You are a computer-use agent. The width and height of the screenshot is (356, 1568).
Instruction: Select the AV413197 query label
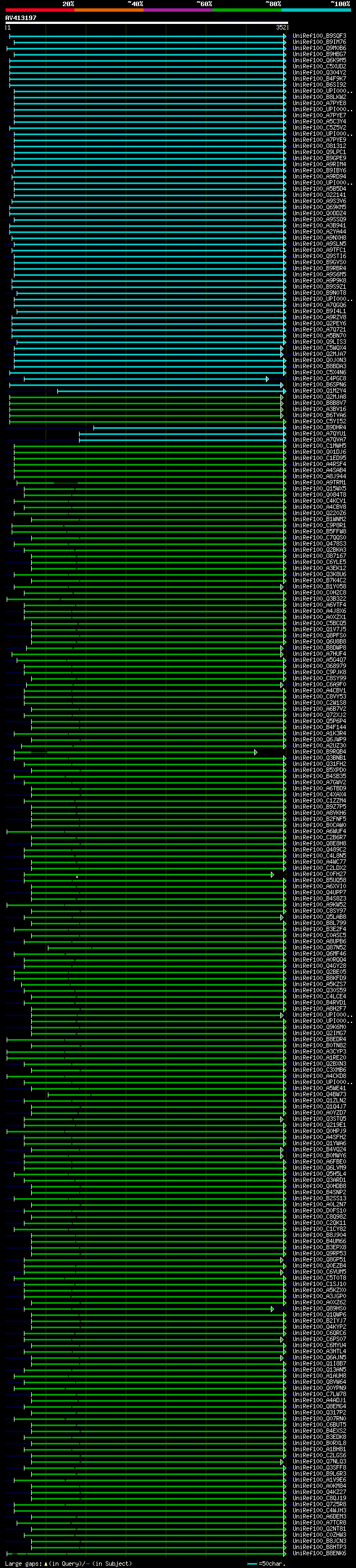(x=21, y=18)
